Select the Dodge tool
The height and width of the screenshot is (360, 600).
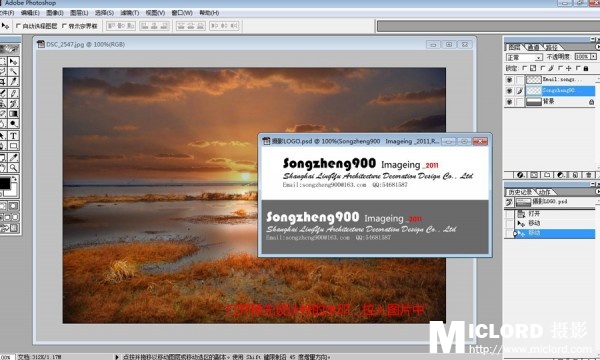[13, 124]
